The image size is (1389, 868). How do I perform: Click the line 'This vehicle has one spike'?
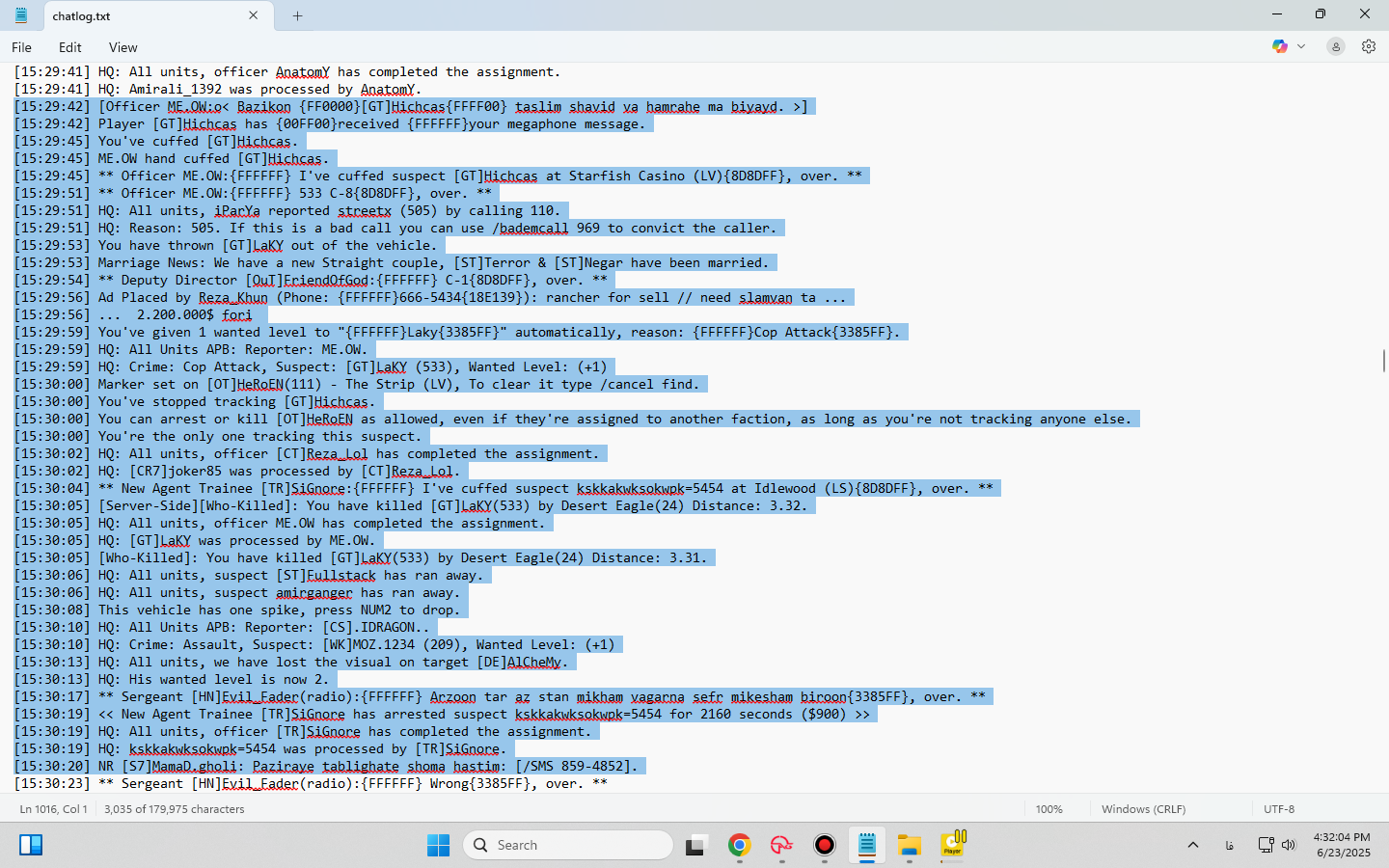pyautogui.click(x=237, y=610)
